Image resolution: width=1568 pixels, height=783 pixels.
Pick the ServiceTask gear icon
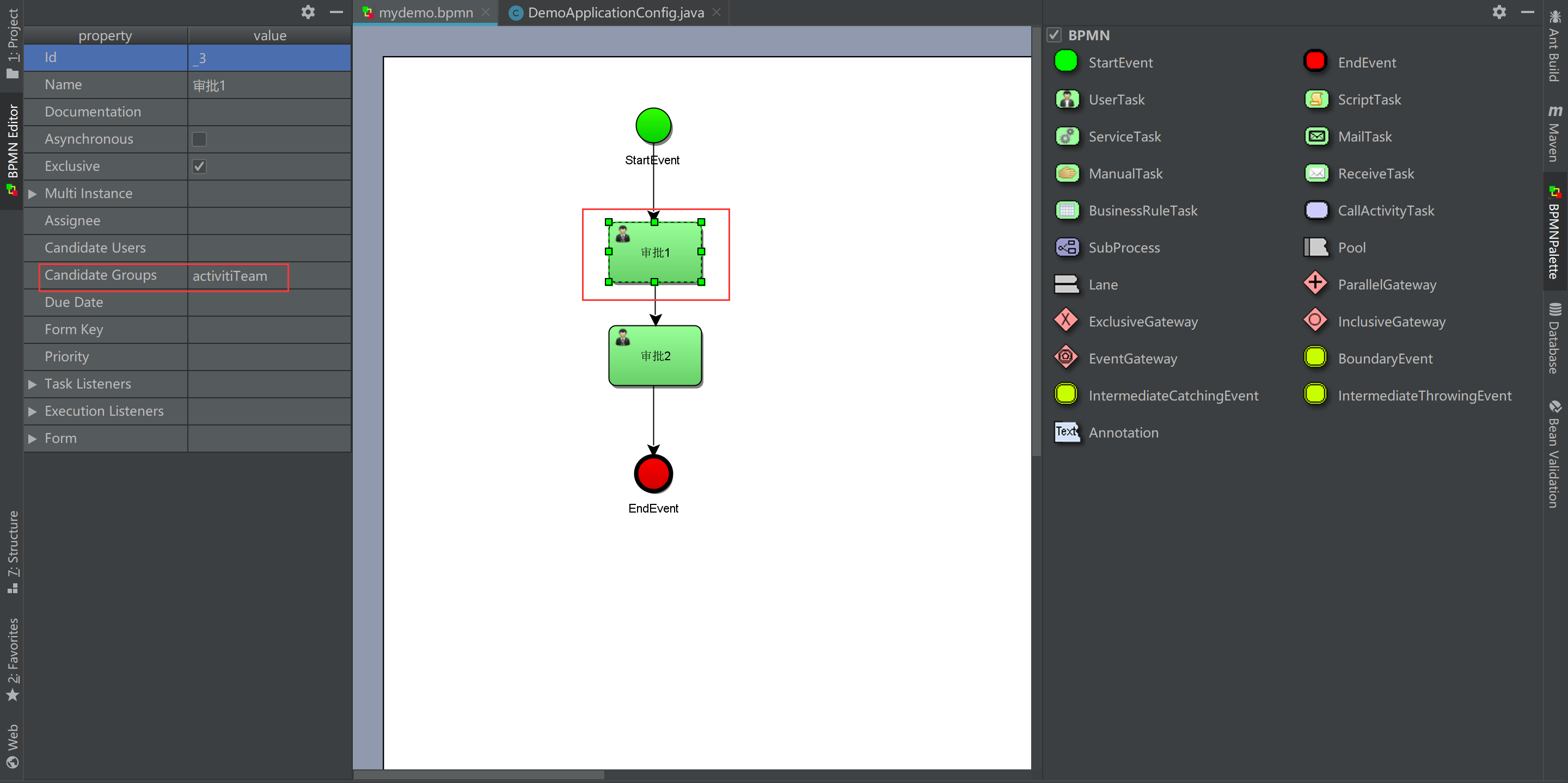1067,136
